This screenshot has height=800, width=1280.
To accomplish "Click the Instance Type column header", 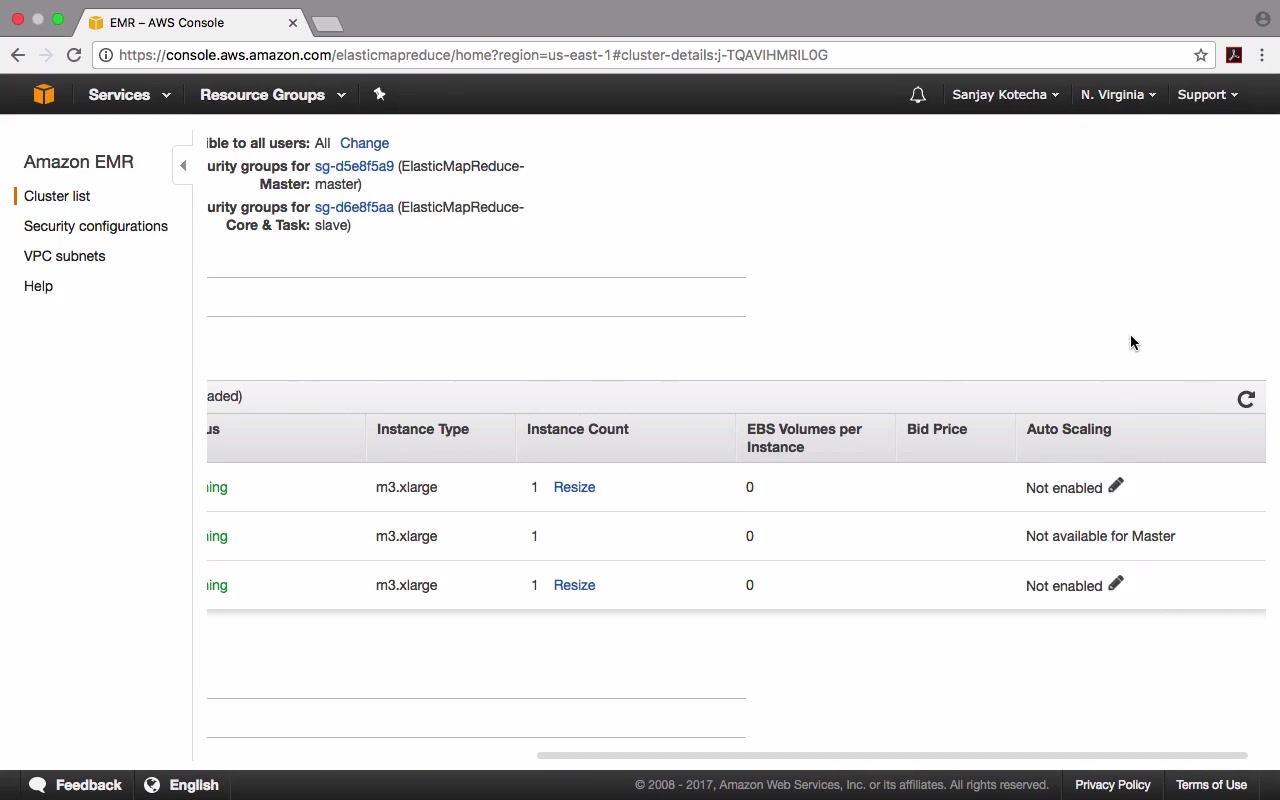I will click(x=423, y=429).
